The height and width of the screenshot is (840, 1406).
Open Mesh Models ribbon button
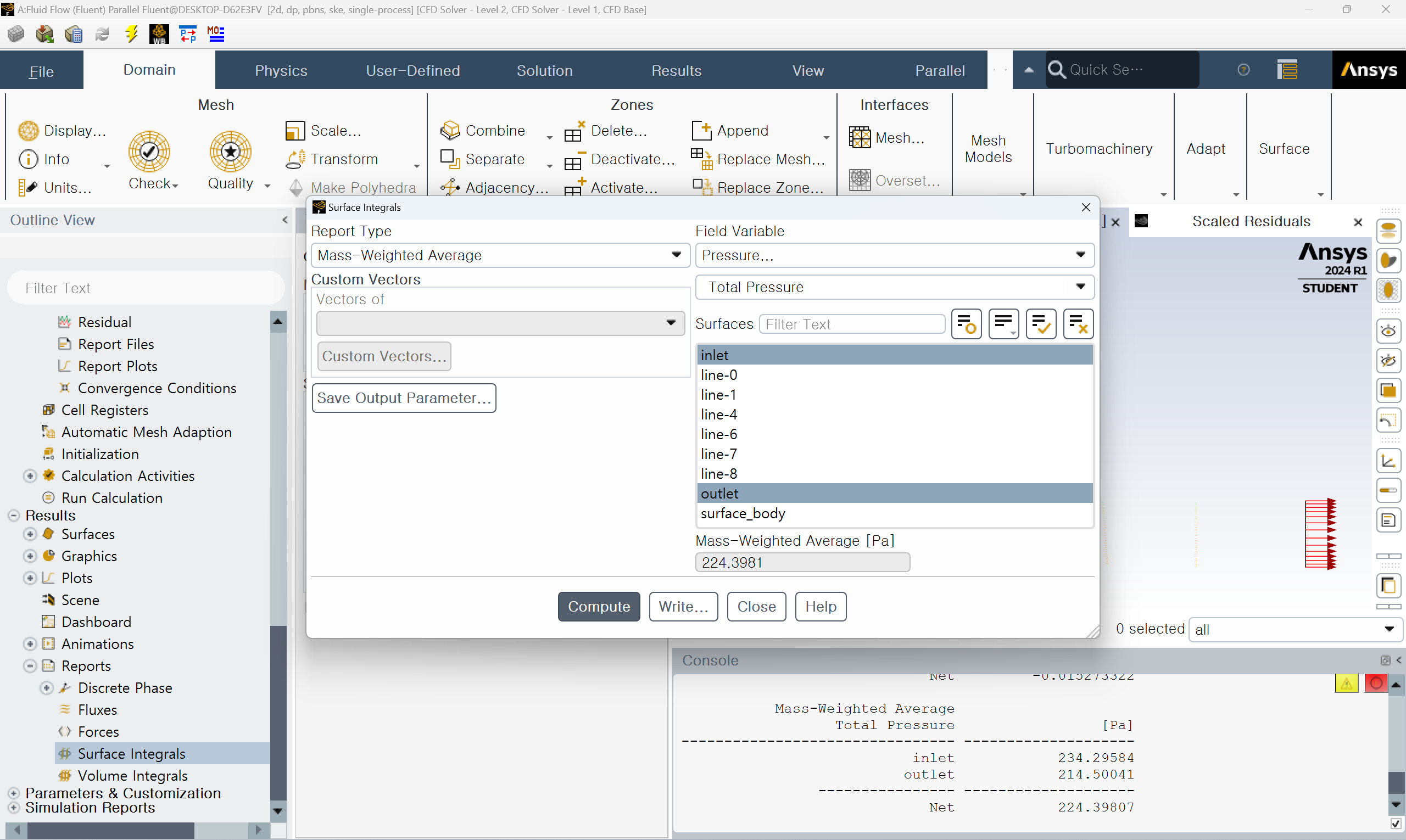[x=988, y=148]
